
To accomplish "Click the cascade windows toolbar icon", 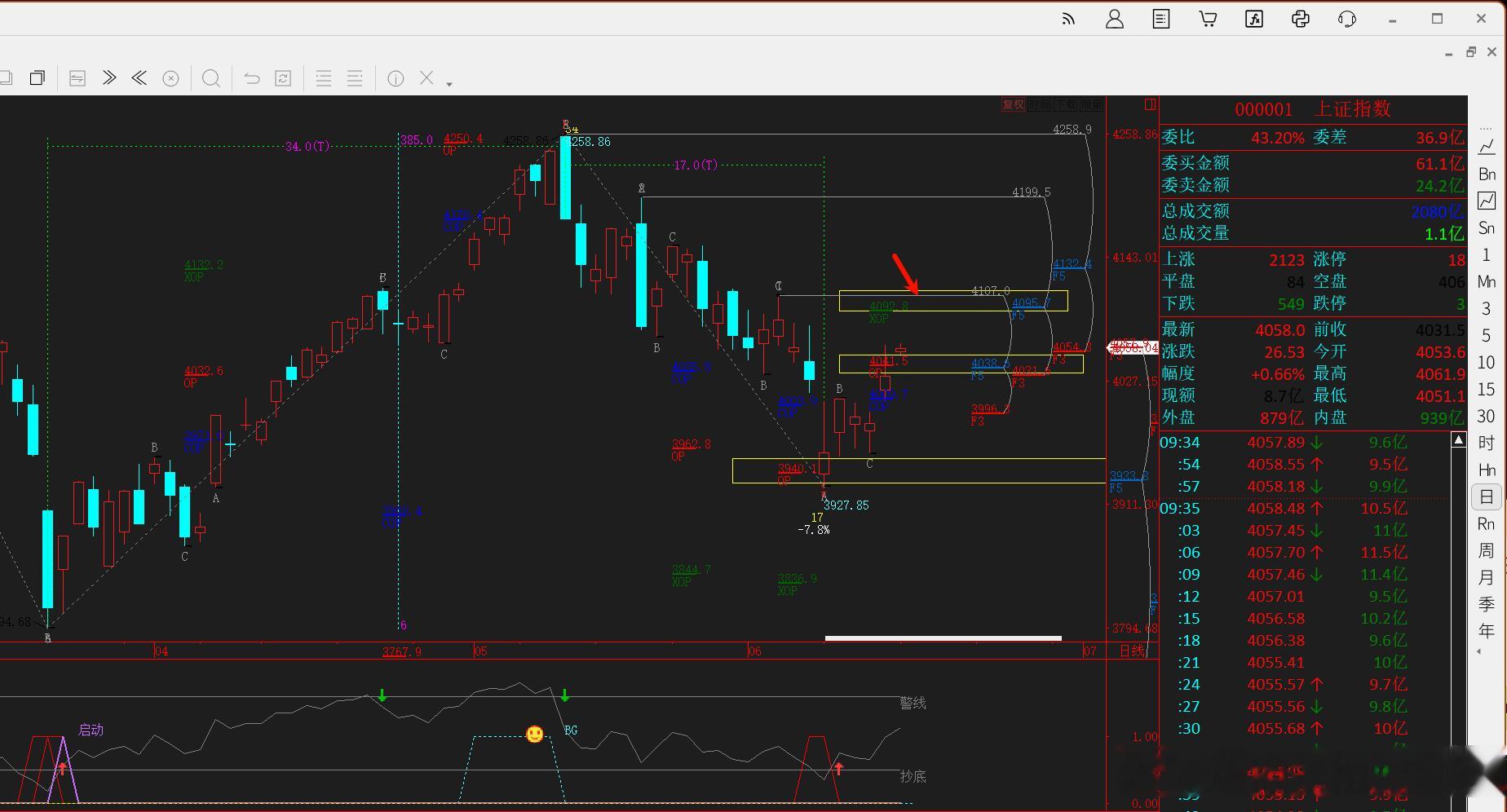I will point(38,78).
